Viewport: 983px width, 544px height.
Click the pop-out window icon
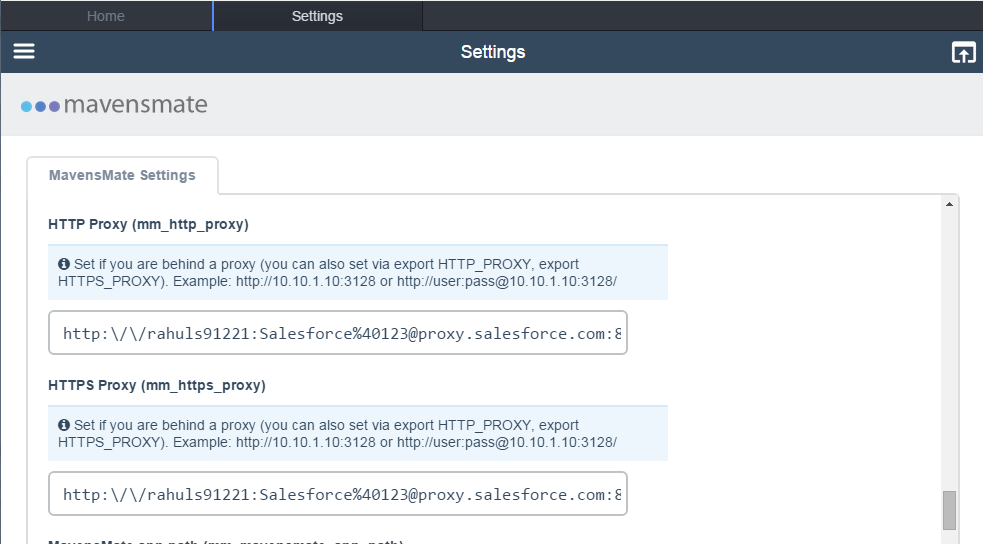point(964,52)
